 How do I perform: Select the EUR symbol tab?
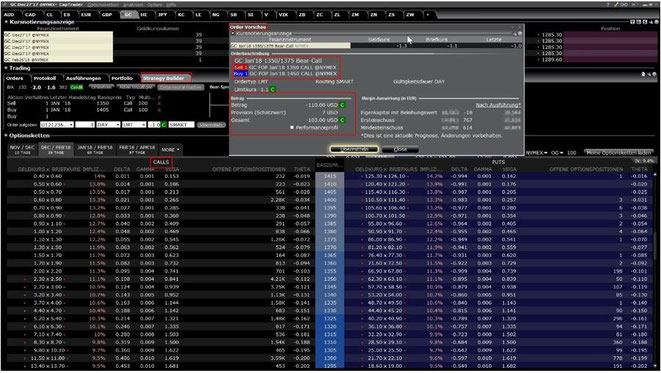[x=86, y=14]
